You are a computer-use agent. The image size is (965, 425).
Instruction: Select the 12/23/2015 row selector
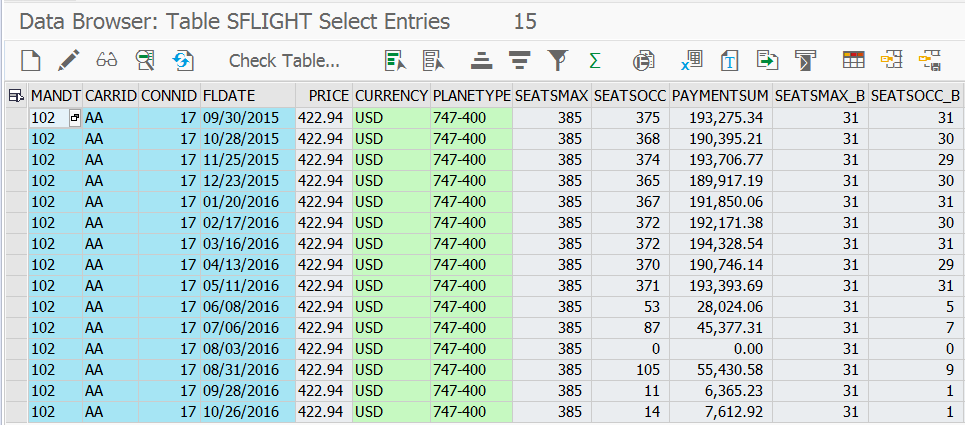(x=15, y=181)
